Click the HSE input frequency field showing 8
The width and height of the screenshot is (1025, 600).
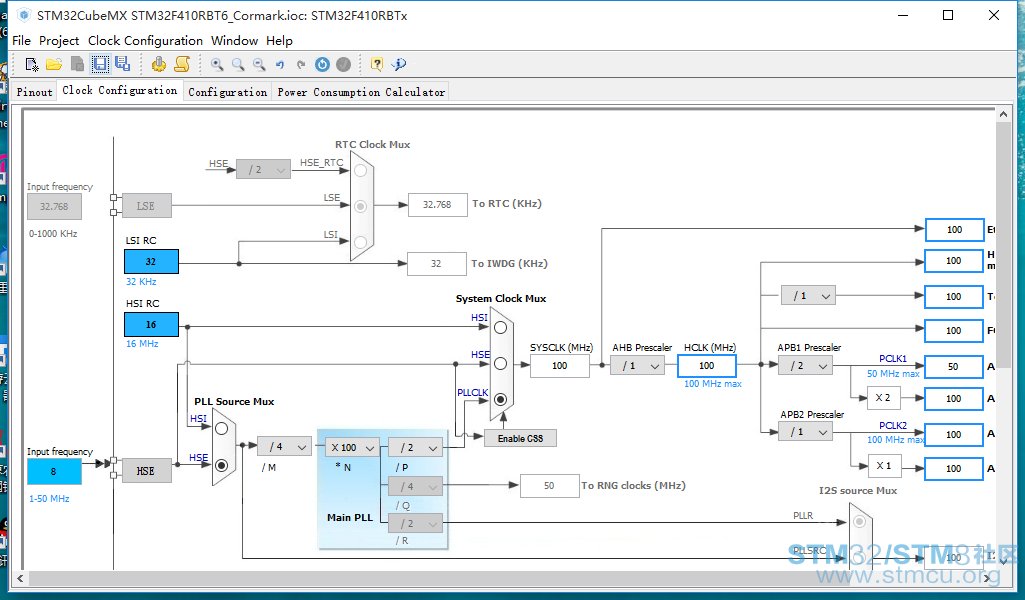click(54, 471)
